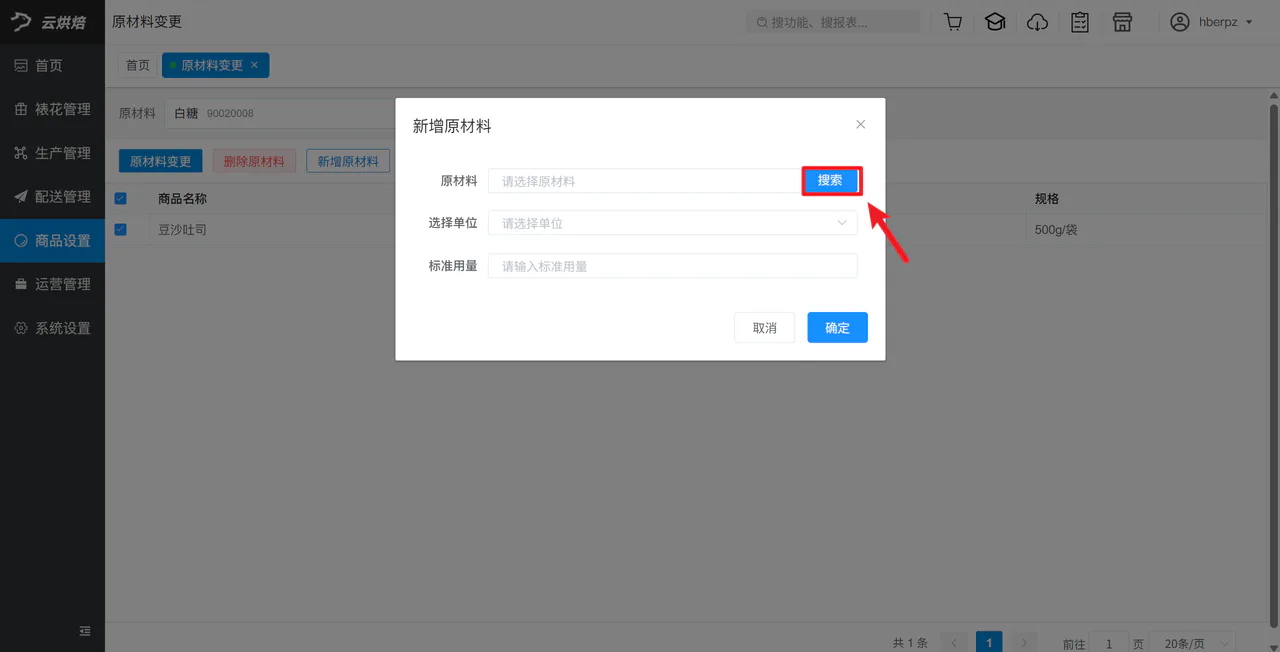This screenshot has height=652, width=1280.
Task: Click the clipboard checklist icon
Action: coord(1080,22)
